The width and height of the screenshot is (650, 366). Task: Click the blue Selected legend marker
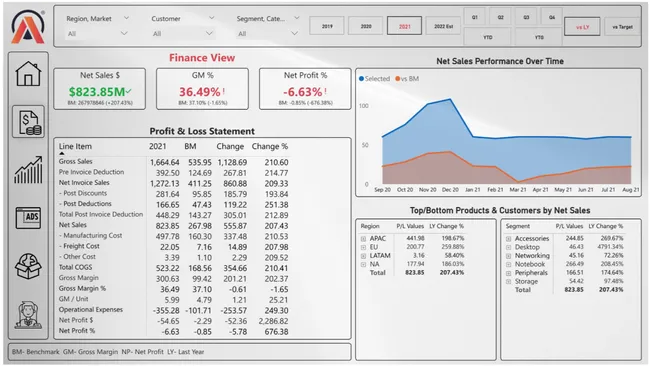361,78
